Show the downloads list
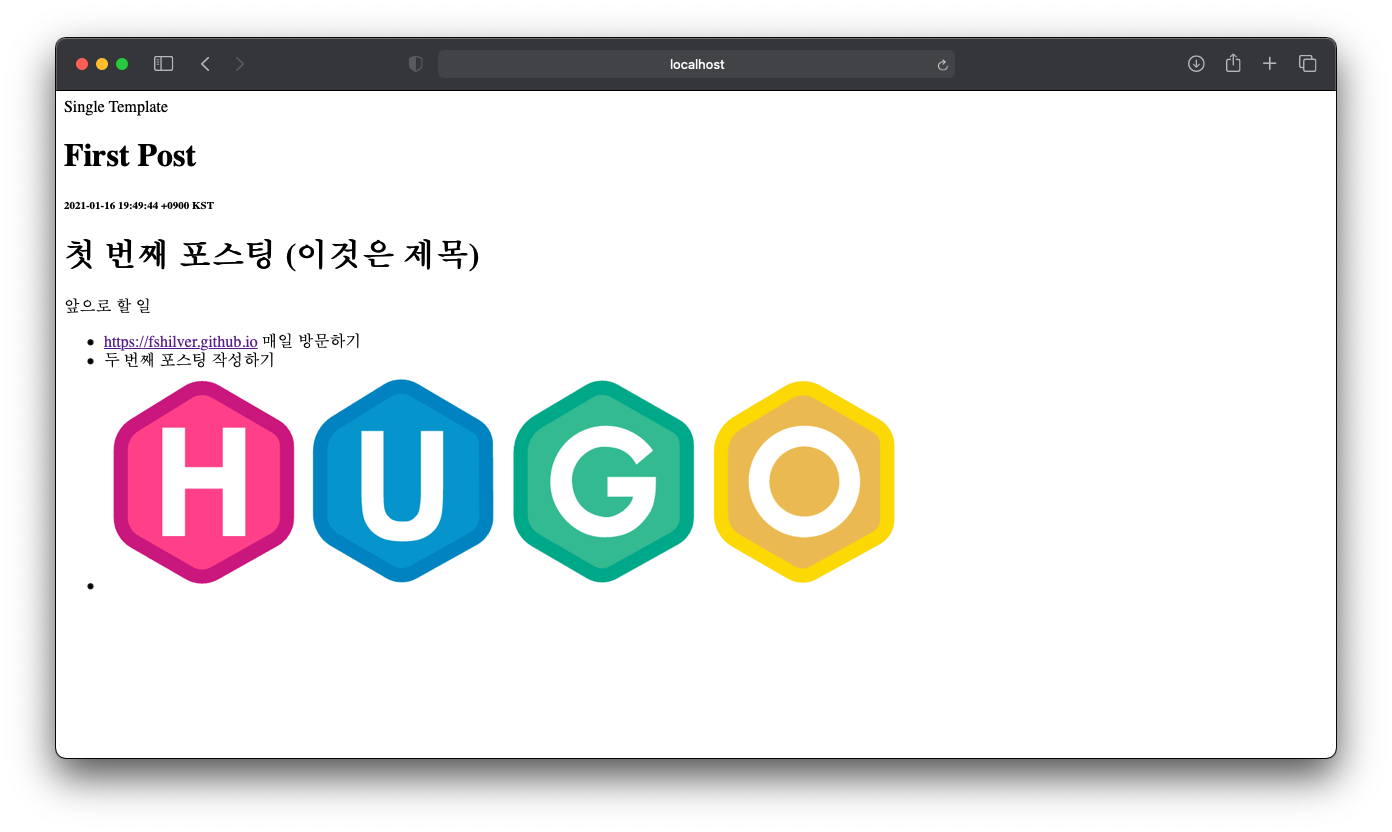Image resolution: width=1392 pixels, height=832 pixels. coord(1196,64)
